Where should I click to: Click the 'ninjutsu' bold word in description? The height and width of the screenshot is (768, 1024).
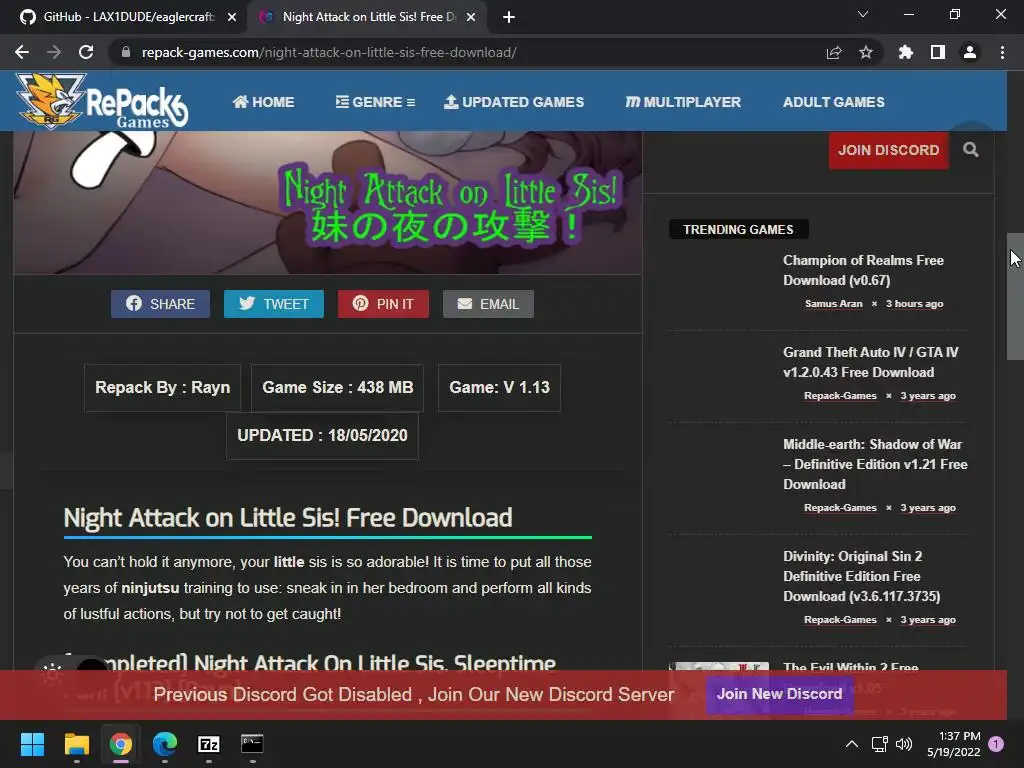(150, 588)
